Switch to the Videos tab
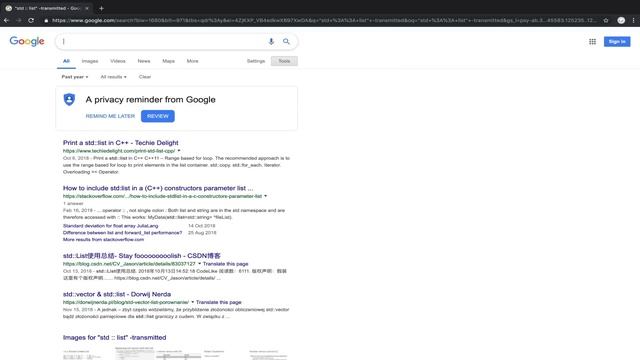The width and height of the screenshot is (640, 360). click(x=118, y=61)
